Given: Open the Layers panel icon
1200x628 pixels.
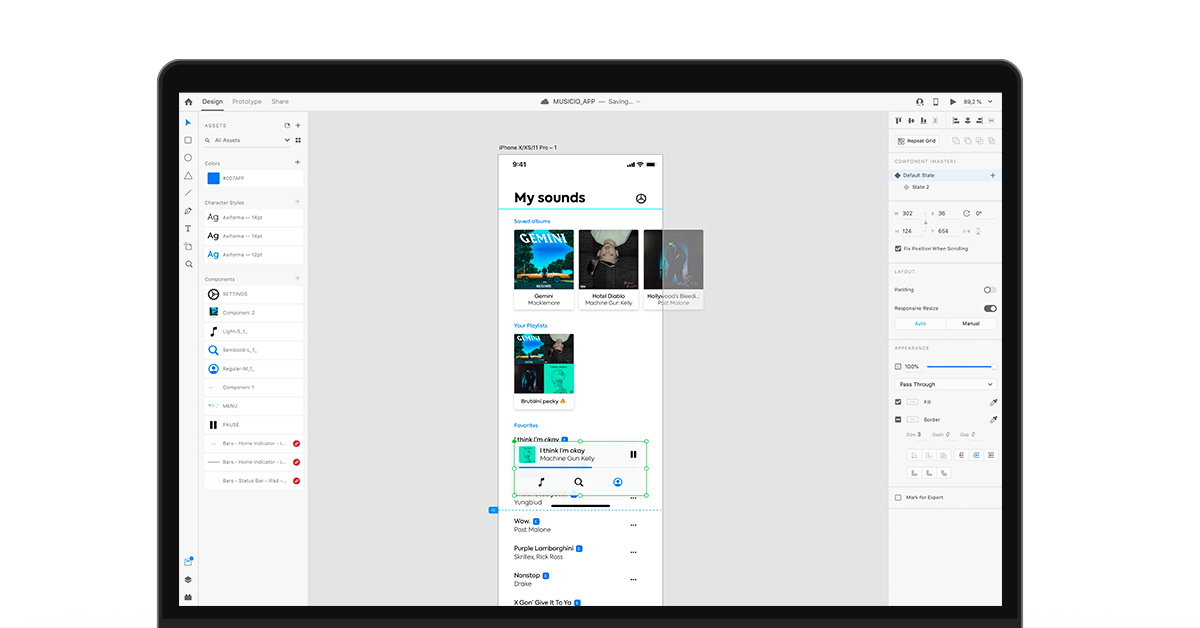Looking at the screenshot, I should 188,580.
